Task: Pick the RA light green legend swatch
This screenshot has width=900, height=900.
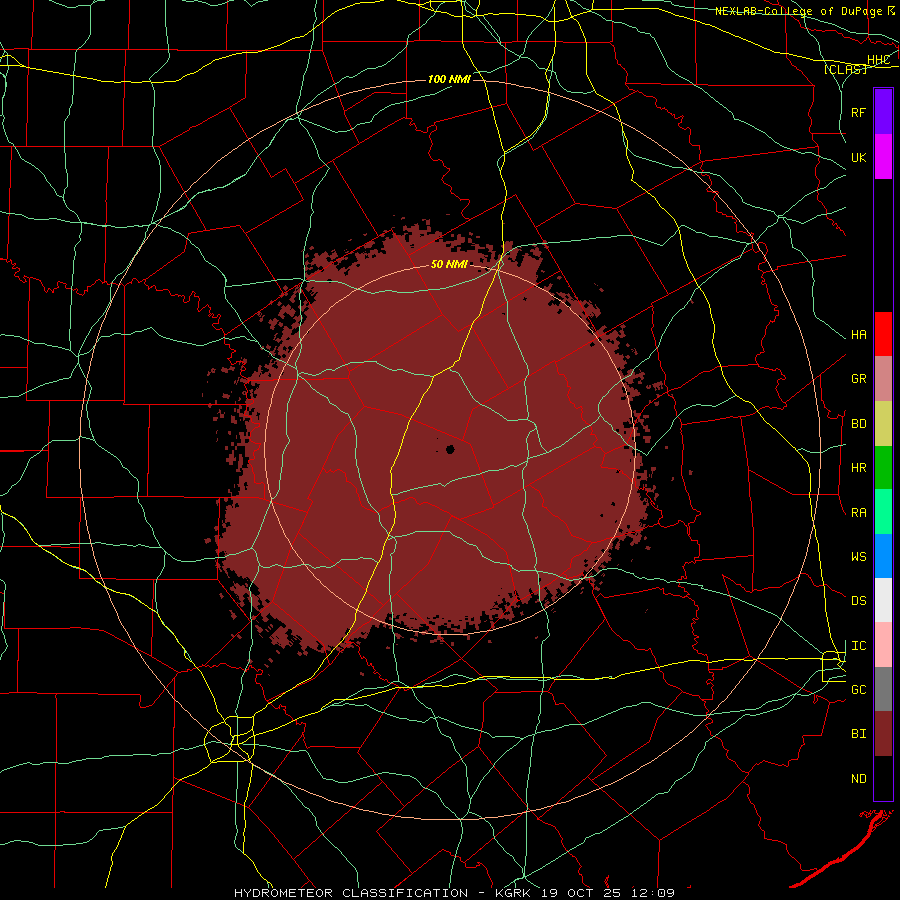Action: (883, 512)
